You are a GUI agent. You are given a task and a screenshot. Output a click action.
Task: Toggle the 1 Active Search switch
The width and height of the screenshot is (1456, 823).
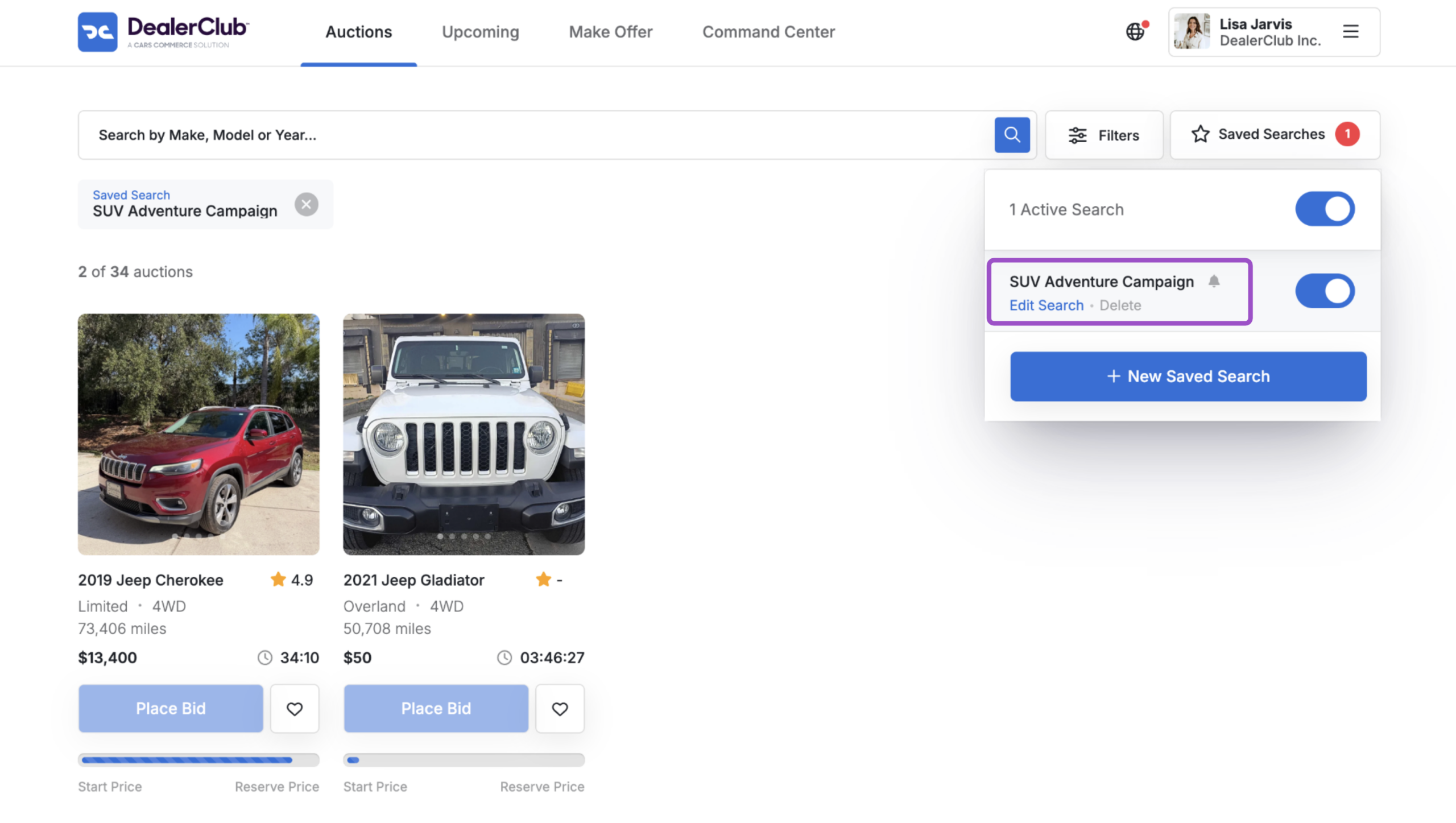(1325, 209)
